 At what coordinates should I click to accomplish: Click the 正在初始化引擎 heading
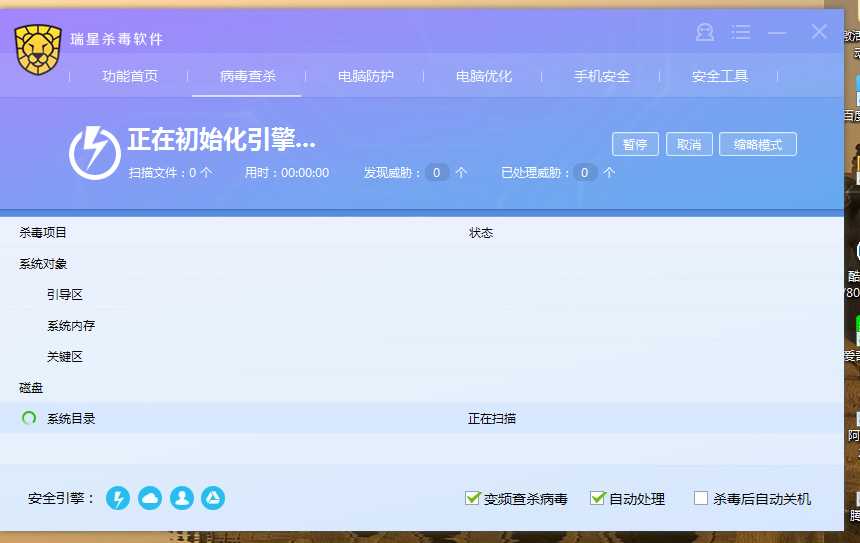click(x=222, y=139)
